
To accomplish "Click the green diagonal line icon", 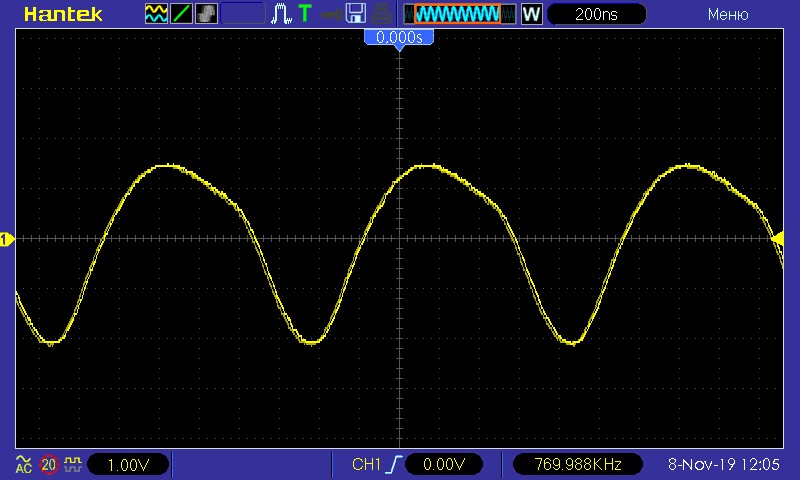I will [181, 14].
